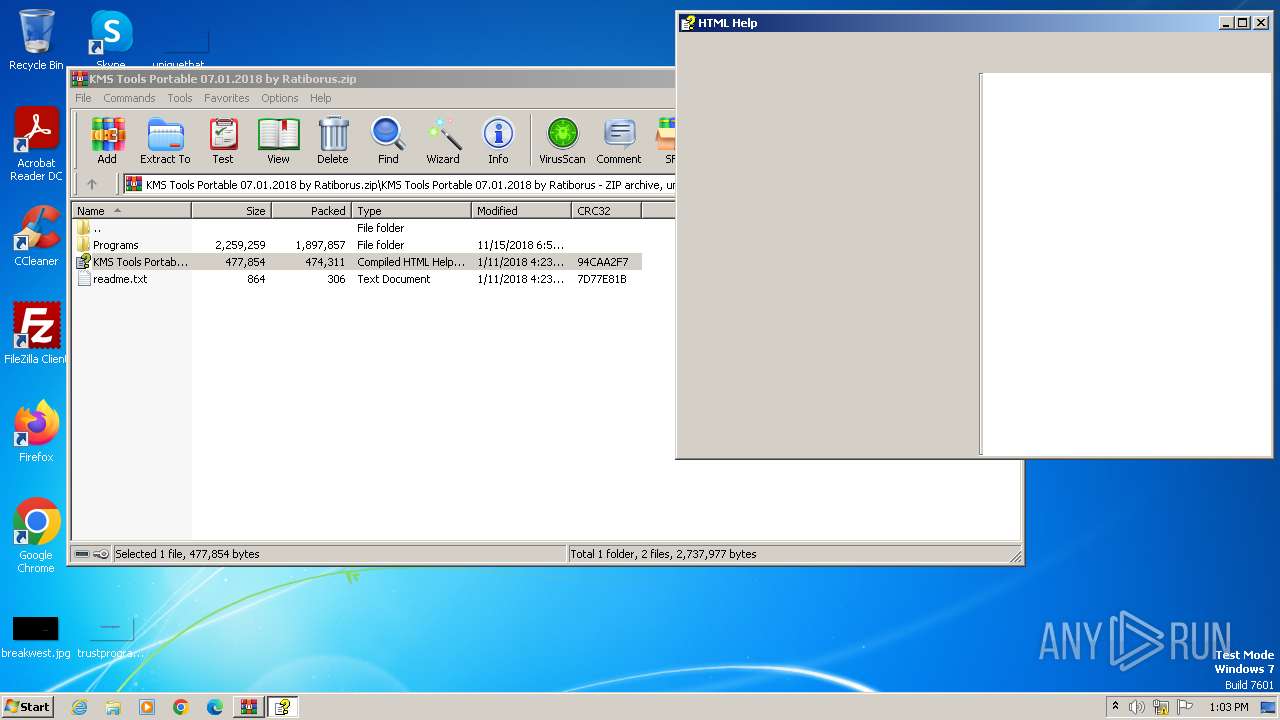1280x720 pixels.
Task: Open the Commands menu
Action: point(129,98)
